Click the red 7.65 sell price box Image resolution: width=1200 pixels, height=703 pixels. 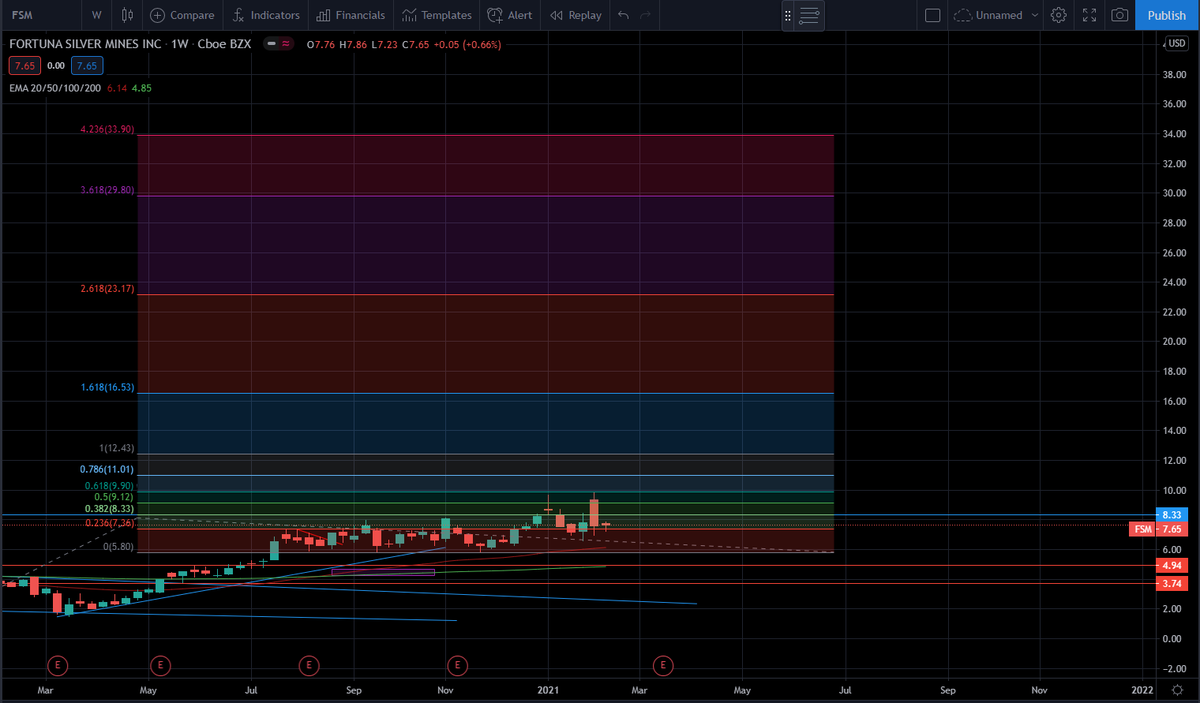(x=23, y=65)
